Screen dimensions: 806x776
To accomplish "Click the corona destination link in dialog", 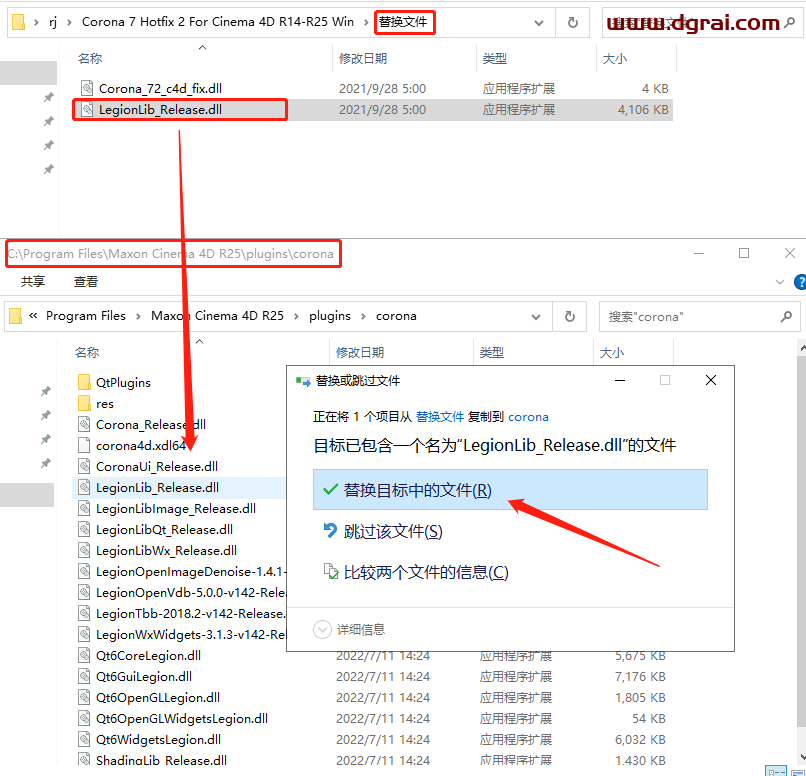I will point(528,416).
